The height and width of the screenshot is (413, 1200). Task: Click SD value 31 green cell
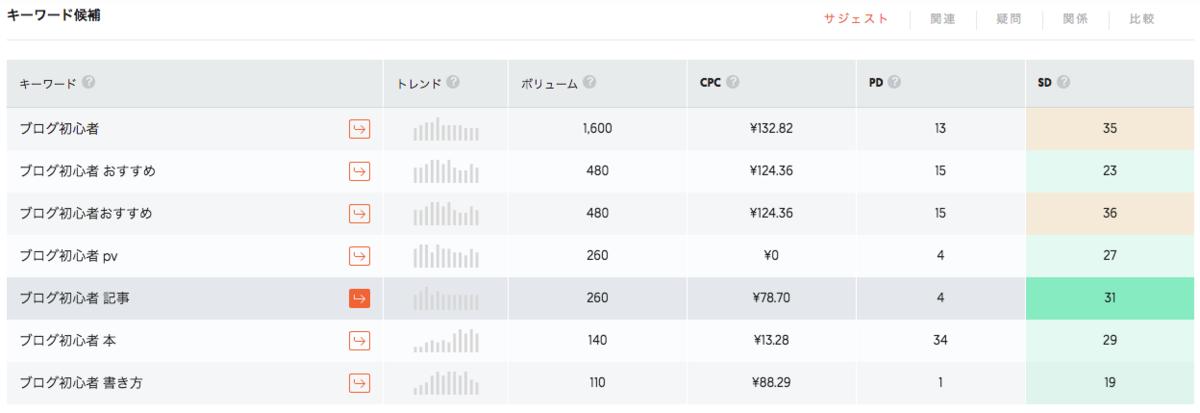tap(1110, 298)
